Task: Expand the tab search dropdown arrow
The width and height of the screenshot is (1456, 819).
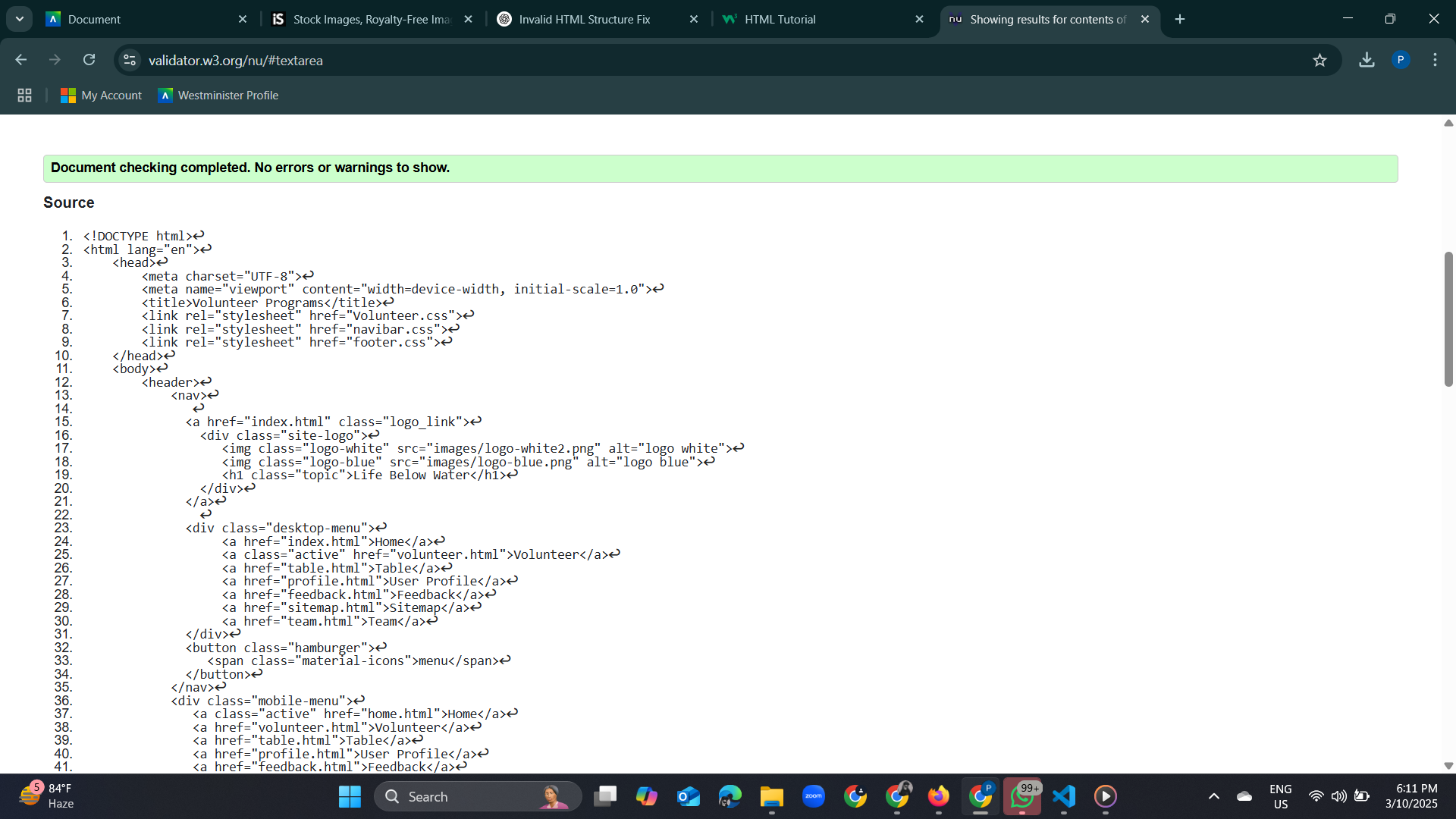Action: [x=20, y=19]
